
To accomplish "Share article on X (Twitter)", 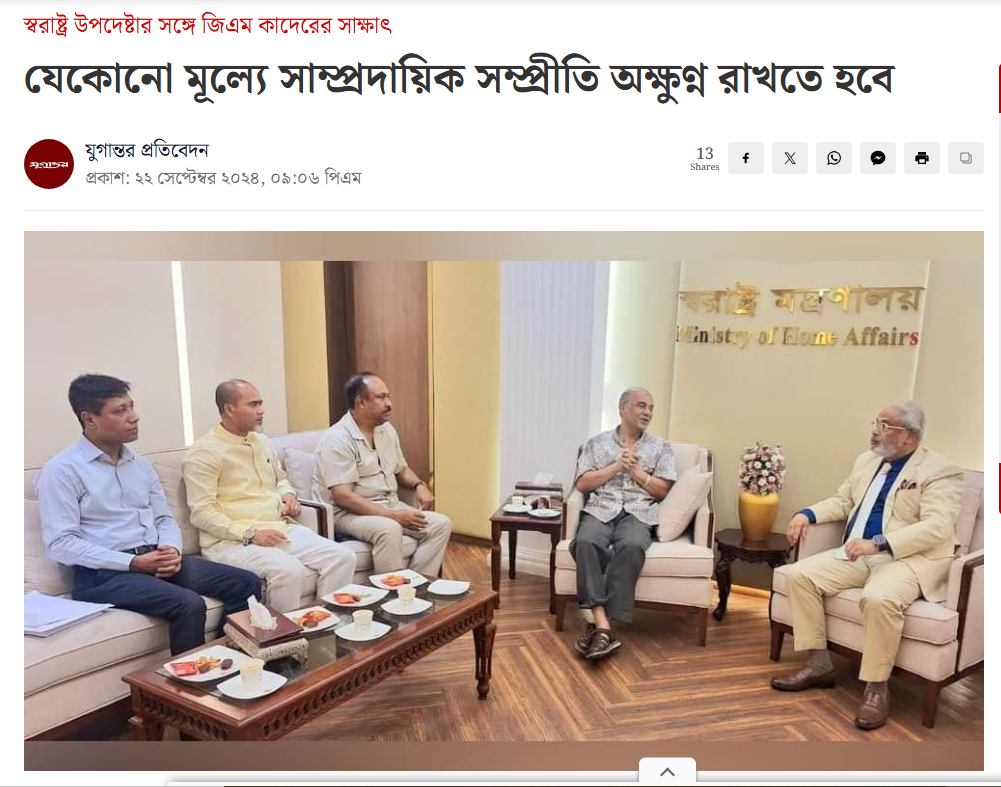I will click(790, 158).
